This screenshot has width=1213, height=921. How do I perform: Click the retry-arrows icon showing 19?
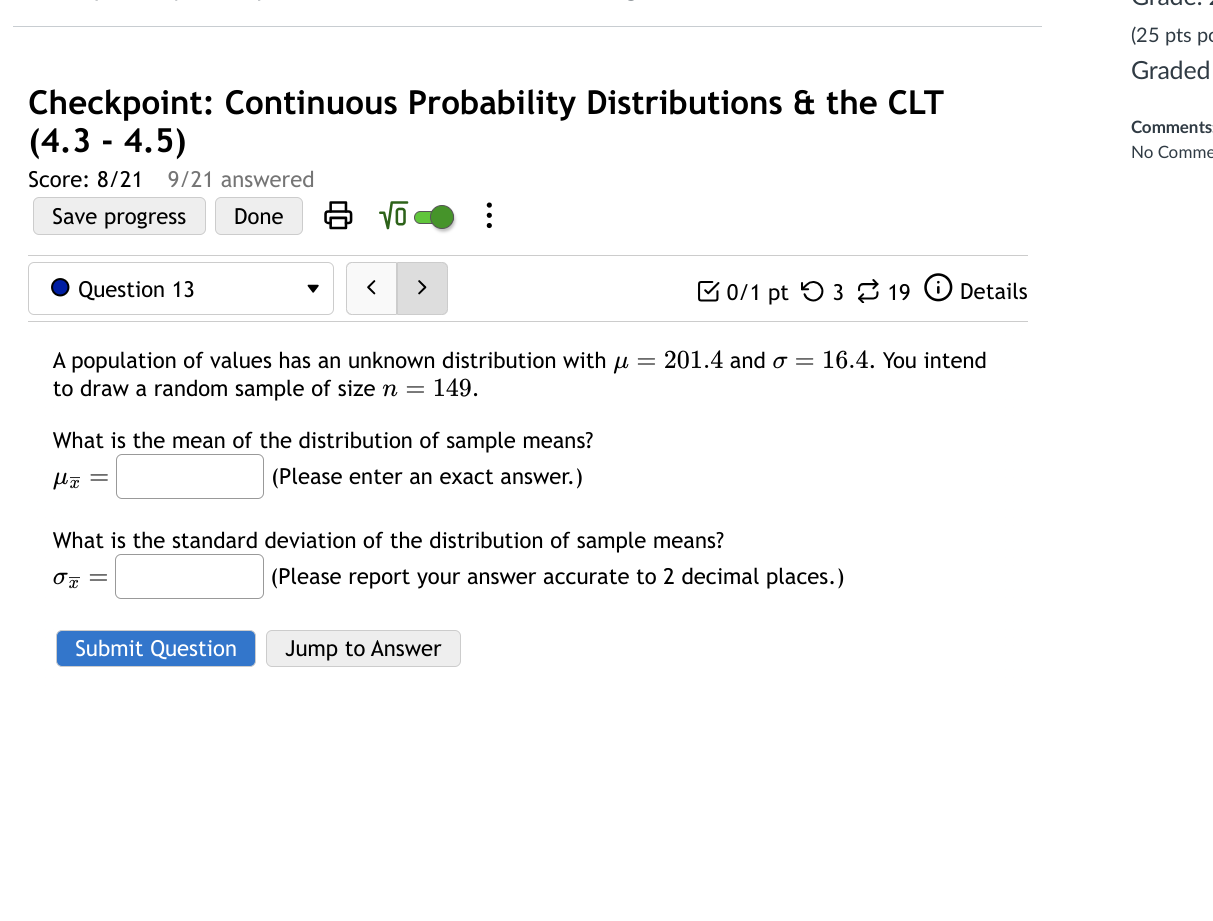(868, 291)
